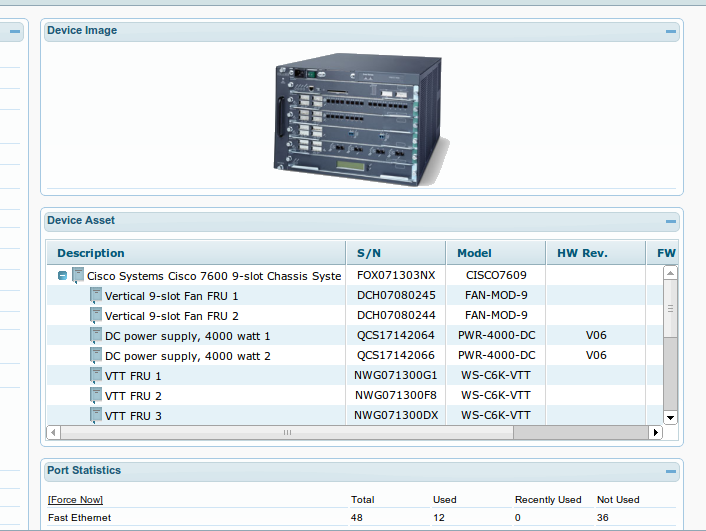Collapse the left sidebar panel minus button

(x=15, y=32)
